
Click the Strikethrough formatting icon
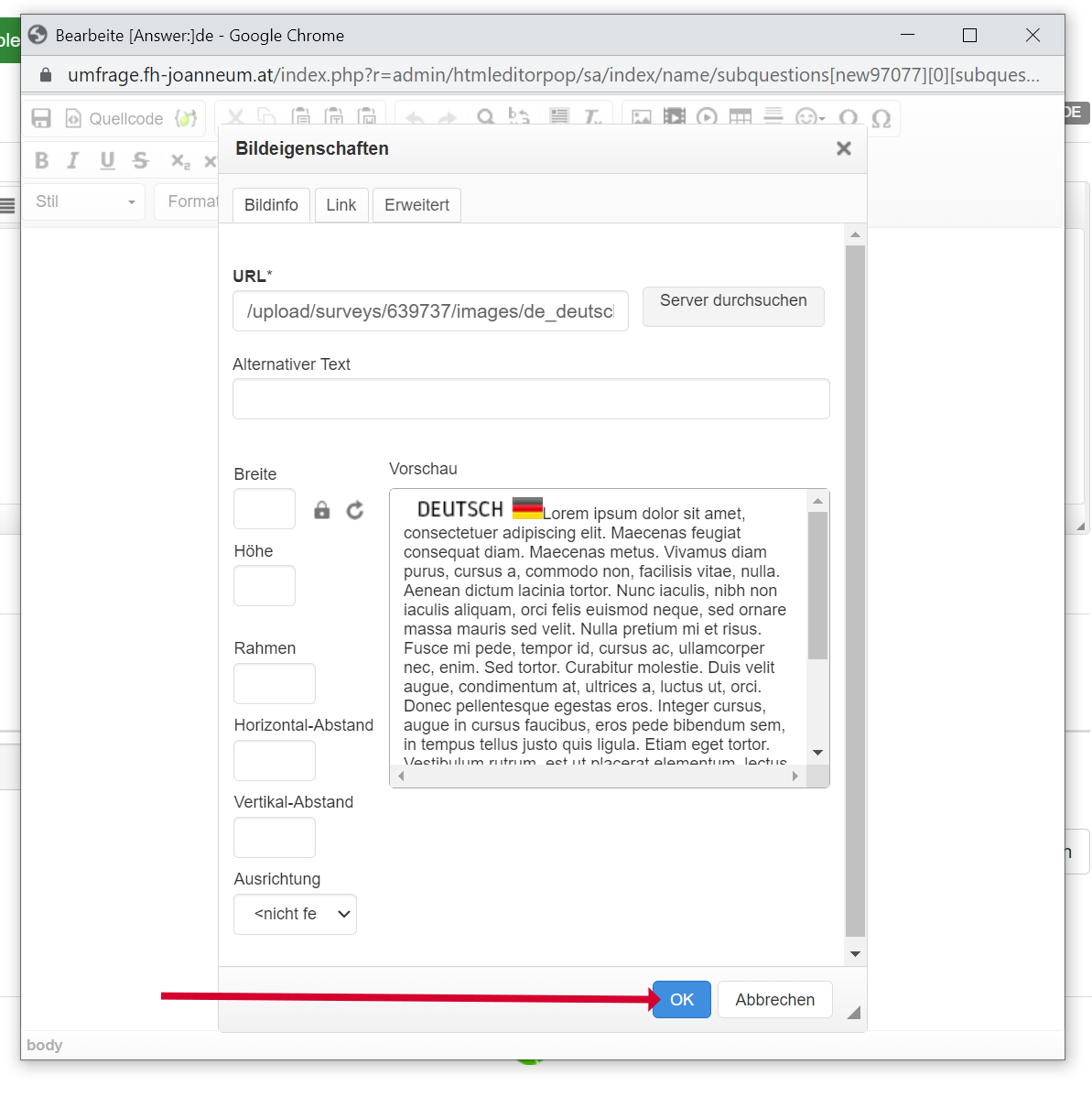point(140,160)
